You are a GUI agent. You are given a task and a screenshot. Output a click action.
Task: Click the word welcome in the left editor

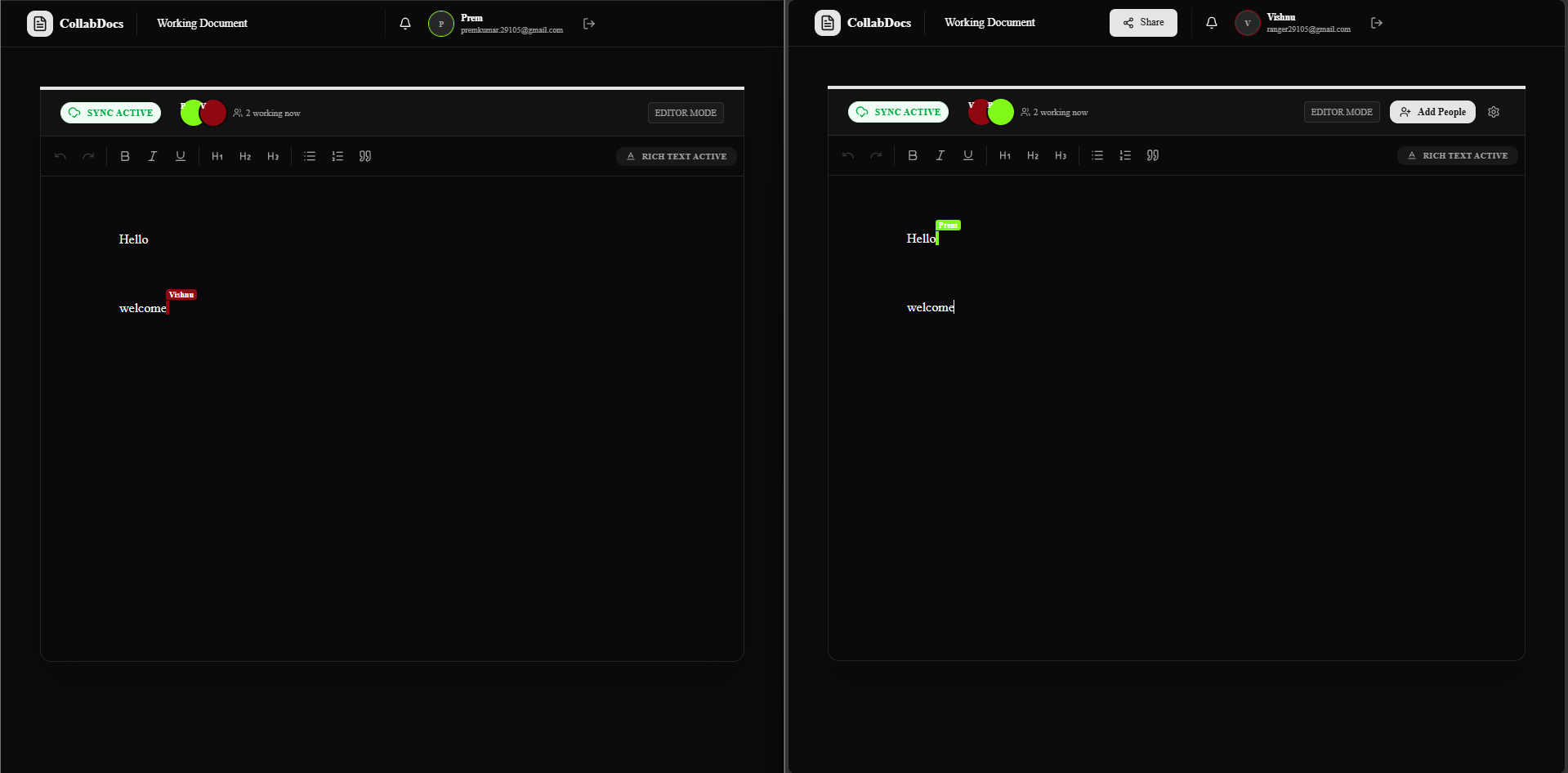pos(143,308)
